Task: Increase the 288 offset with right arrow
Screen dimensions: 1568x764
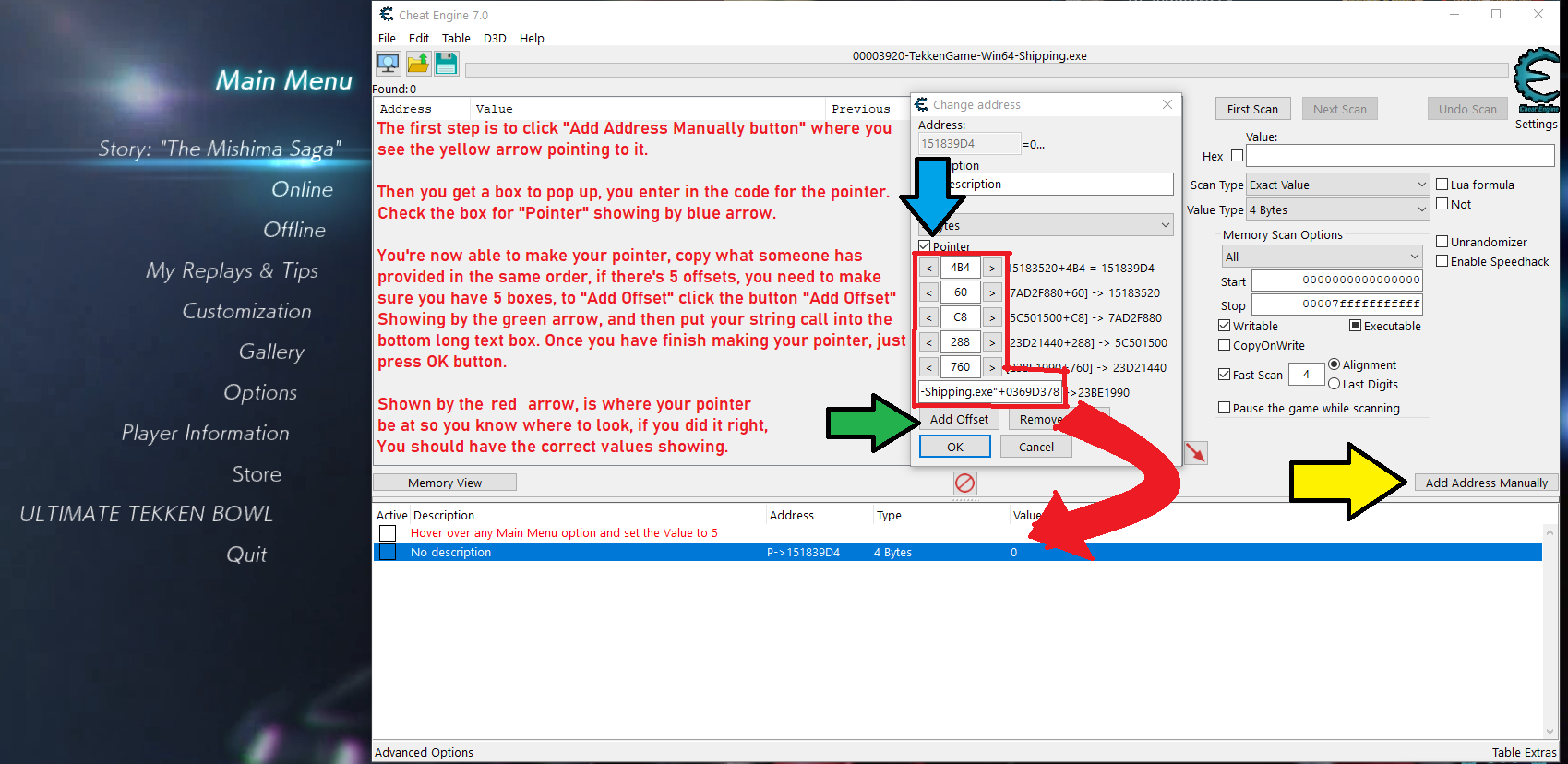Action: click(992, 342)
